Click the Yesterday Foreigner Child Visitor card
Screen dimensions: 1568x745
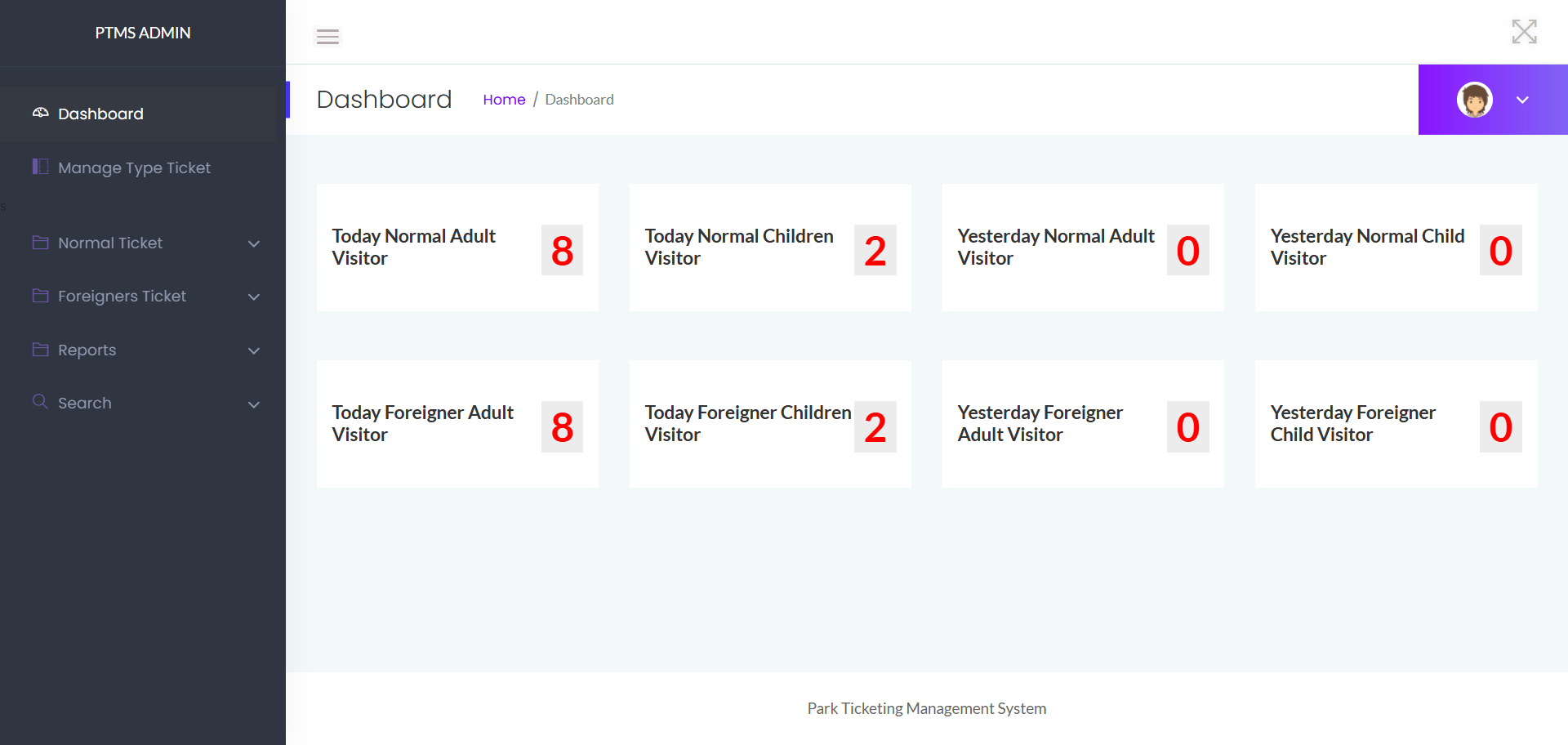click(1396, 424)
